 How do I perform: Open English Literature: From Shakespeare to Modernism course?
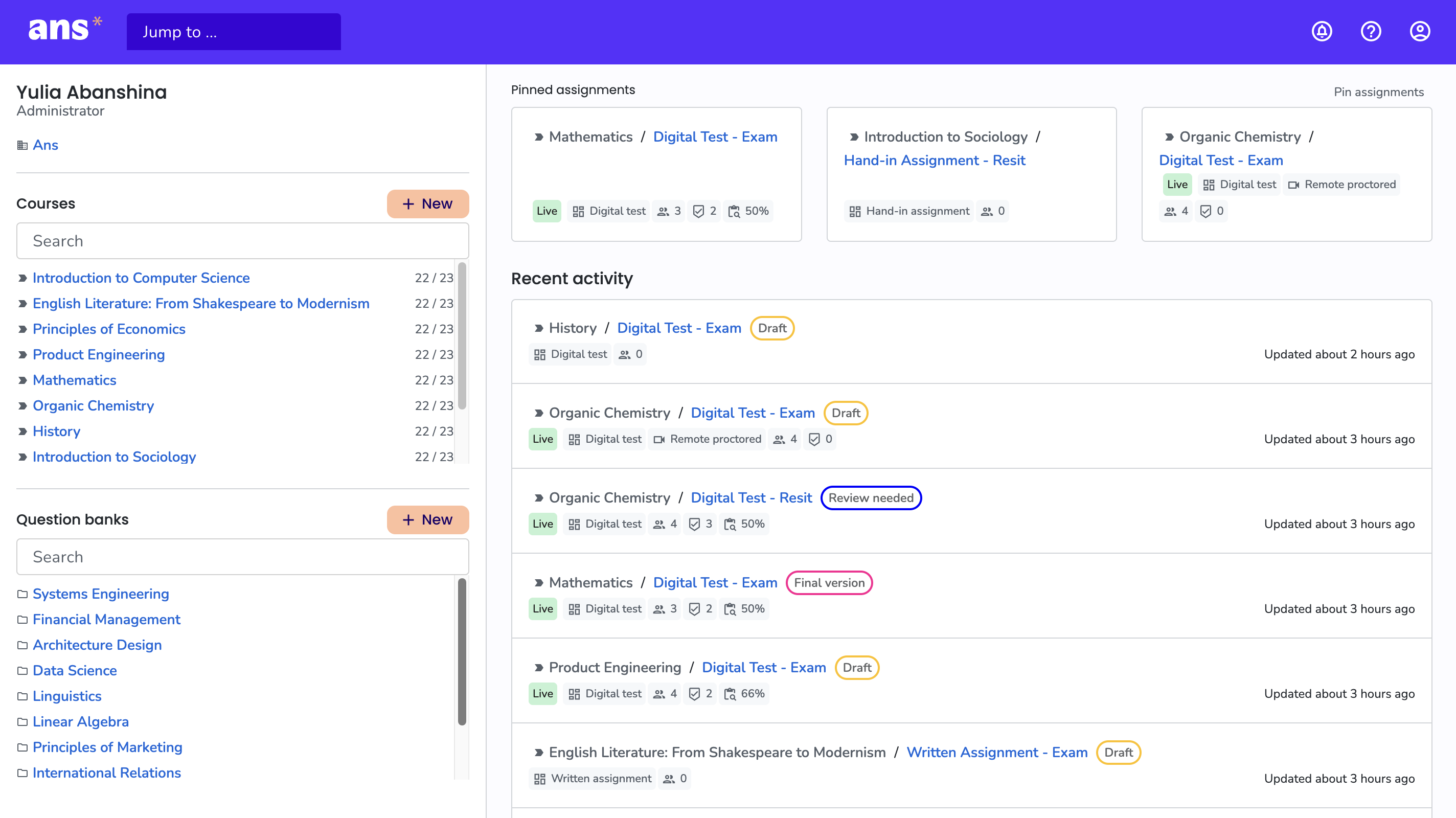pos(201,304)
